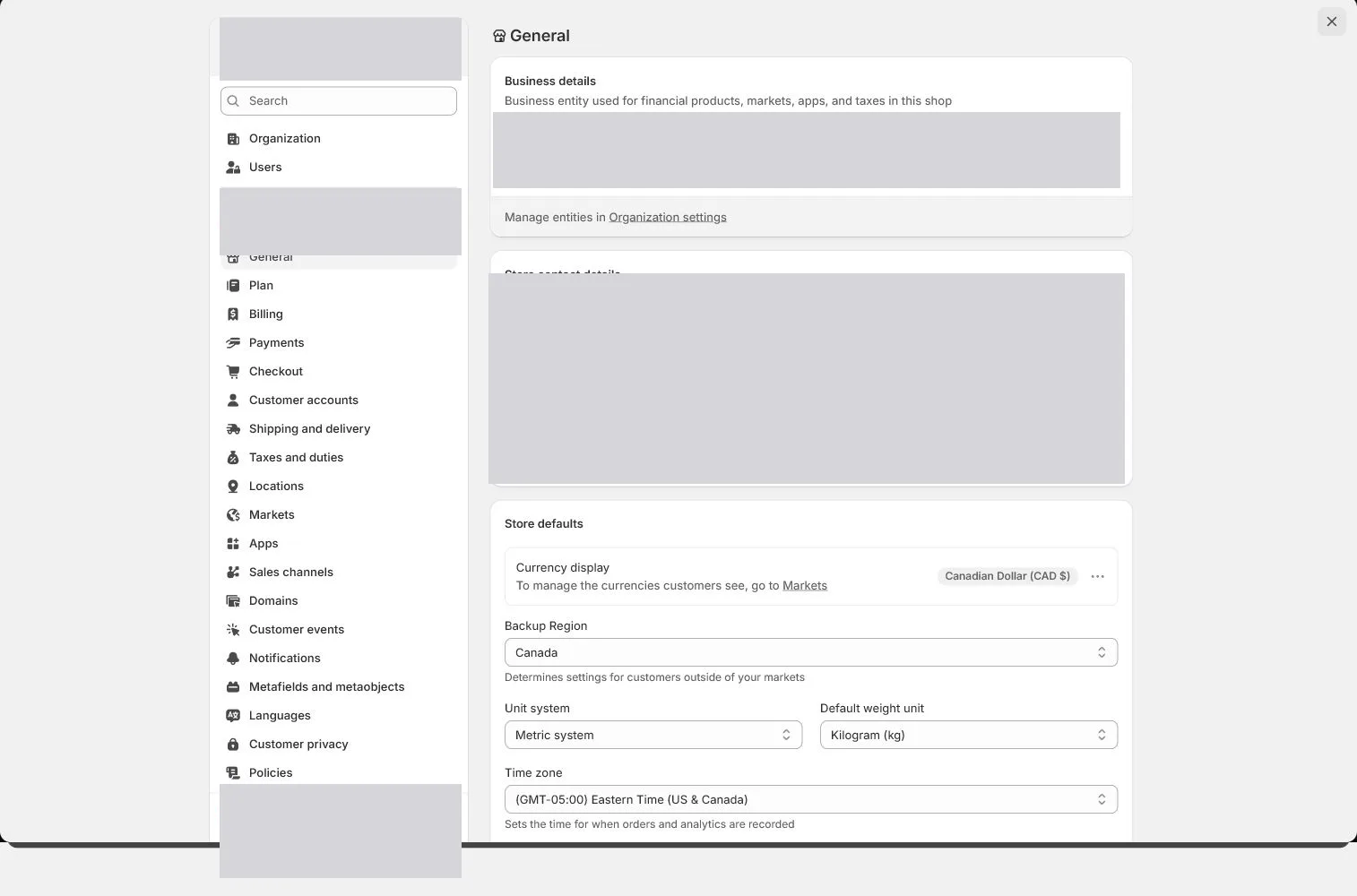This screenshot has height=896, width=1357.
Task: Open Policies settings
Action: 339,773
